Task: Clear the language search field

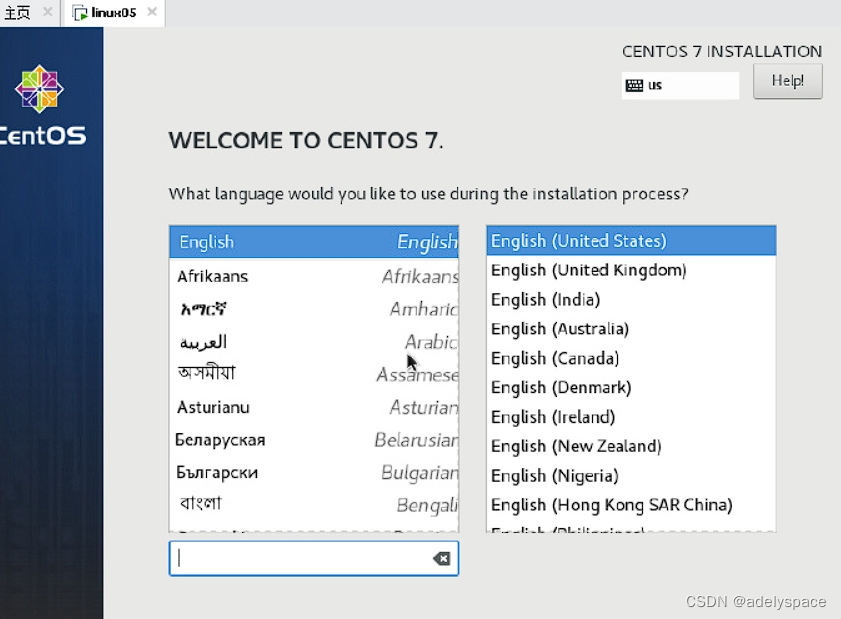Action: click(x=441, y=559)
